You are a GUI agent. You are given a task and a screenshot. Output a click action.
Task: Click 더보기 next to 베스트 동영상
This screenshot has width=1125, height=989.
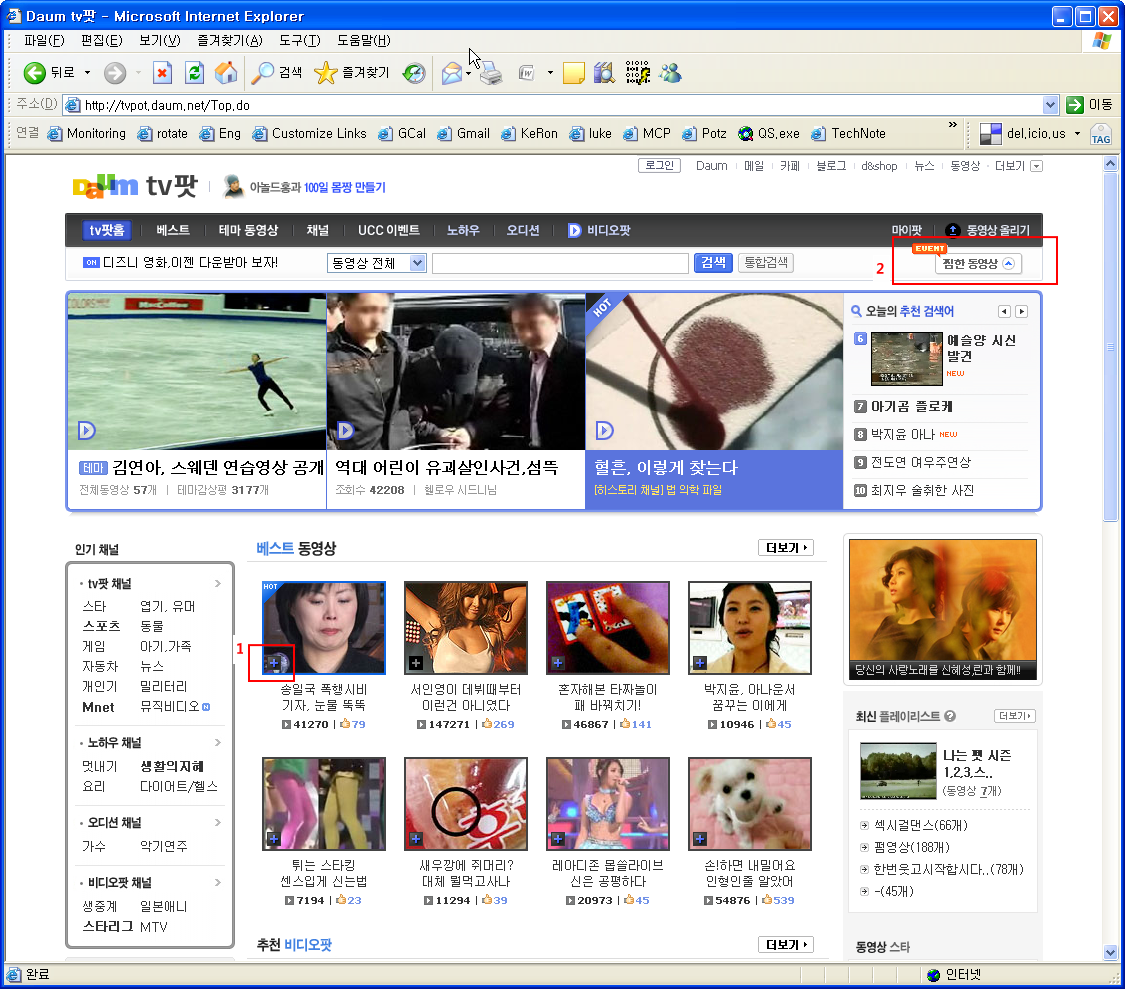(786, 548)
